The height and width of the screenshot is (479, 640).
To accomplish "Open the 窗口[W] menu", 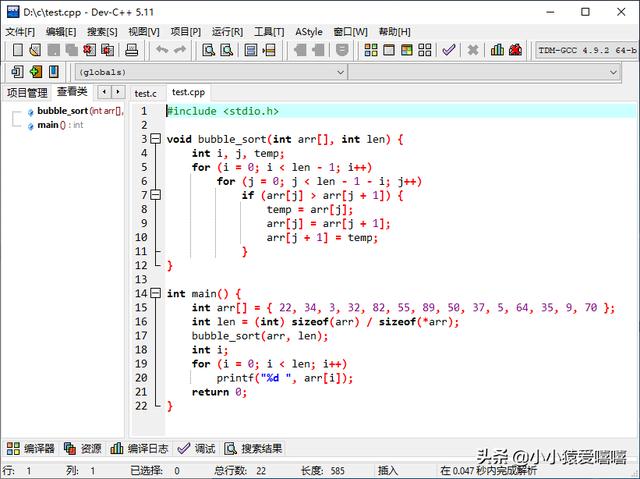I will [x=350, y=31].
